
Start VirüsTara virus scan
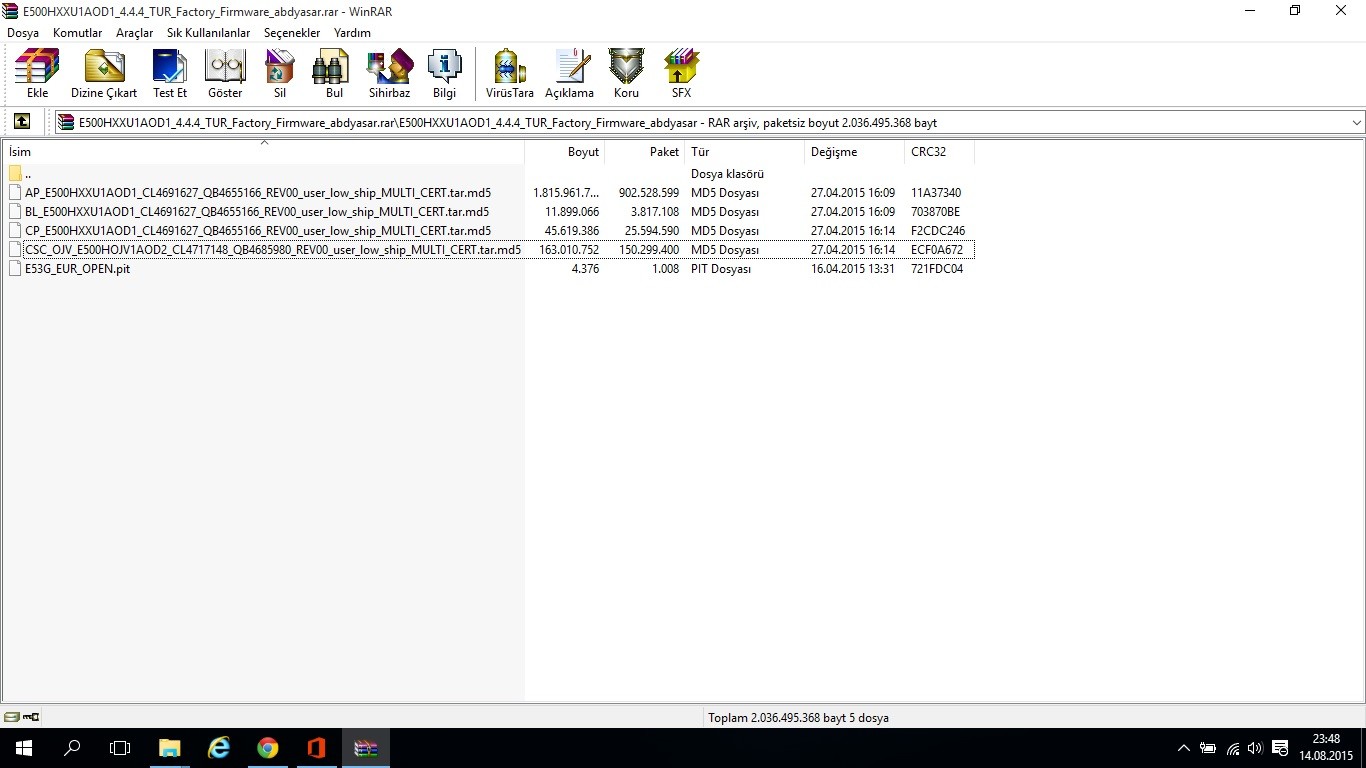510,74
